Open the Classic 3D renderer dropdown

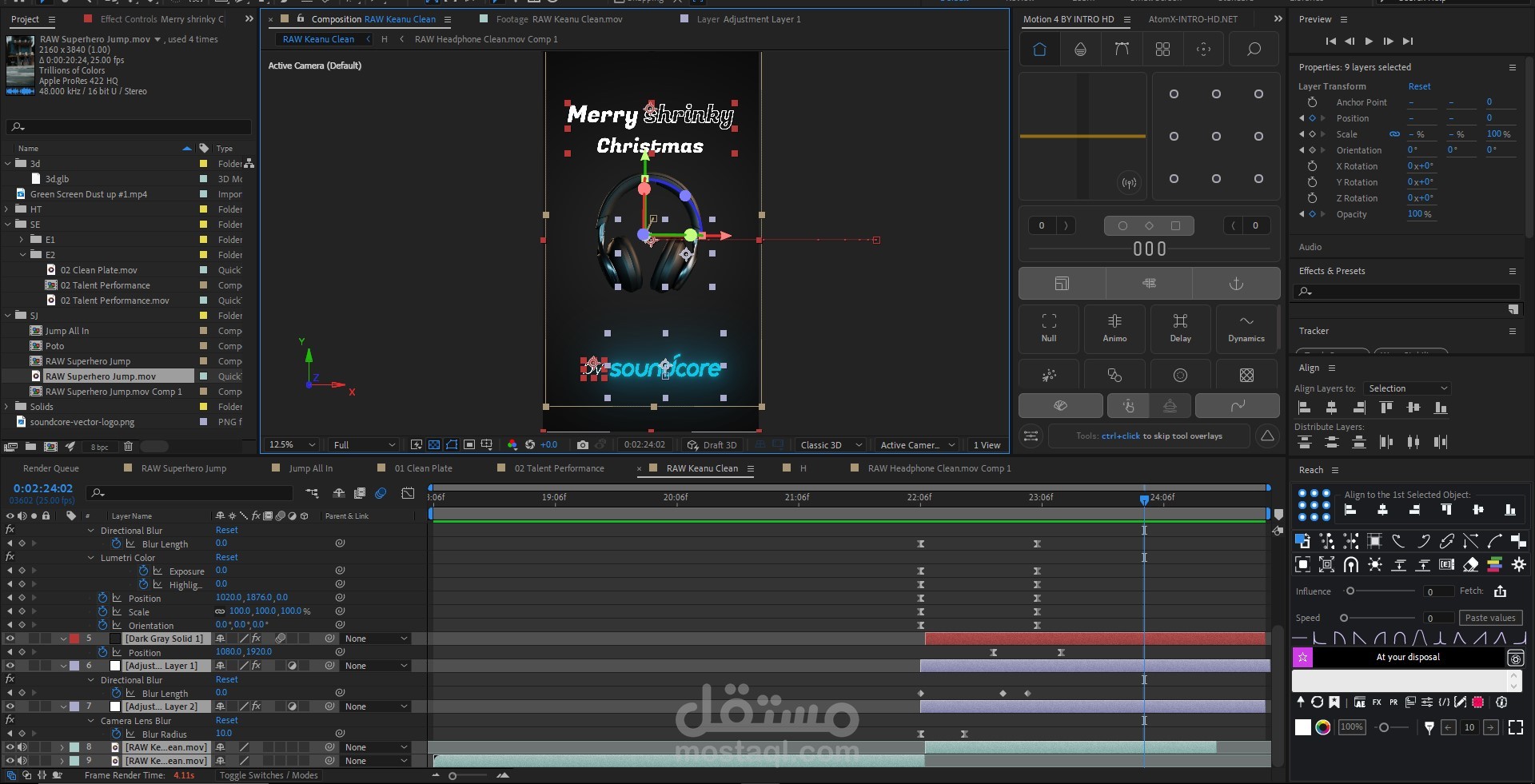(x=831, y=445)
